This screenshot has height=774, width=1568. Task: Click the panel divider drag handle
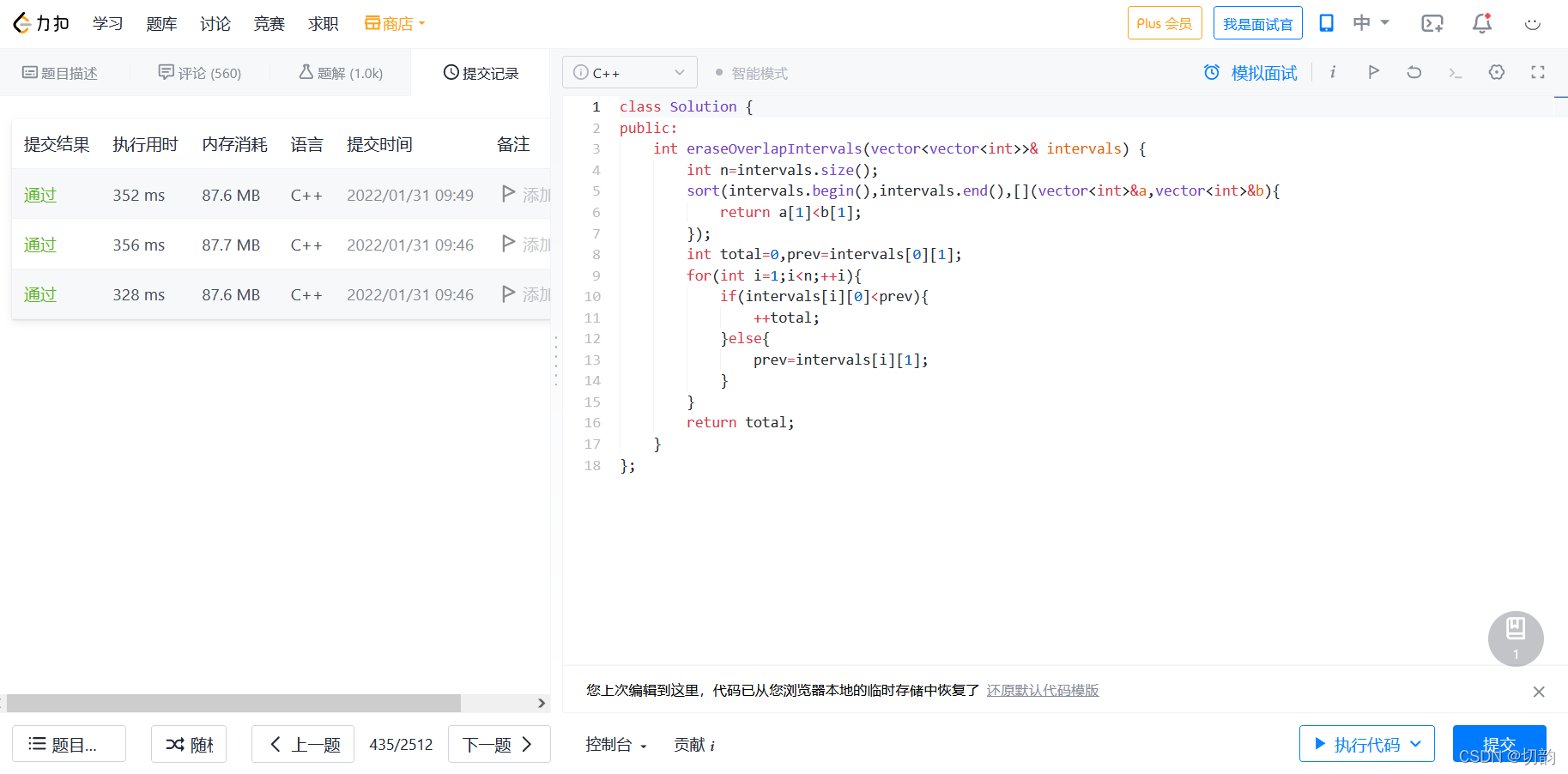(556, 362)
